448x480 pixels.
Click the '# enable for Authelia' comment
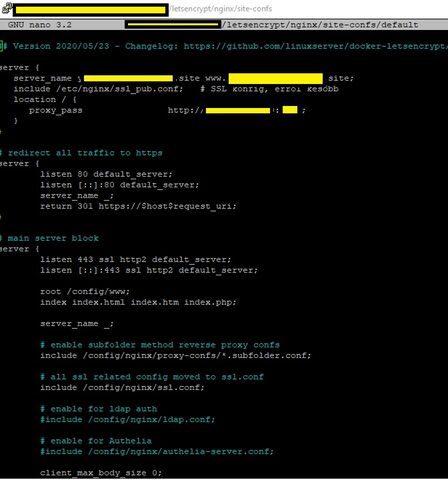point(96,441)
